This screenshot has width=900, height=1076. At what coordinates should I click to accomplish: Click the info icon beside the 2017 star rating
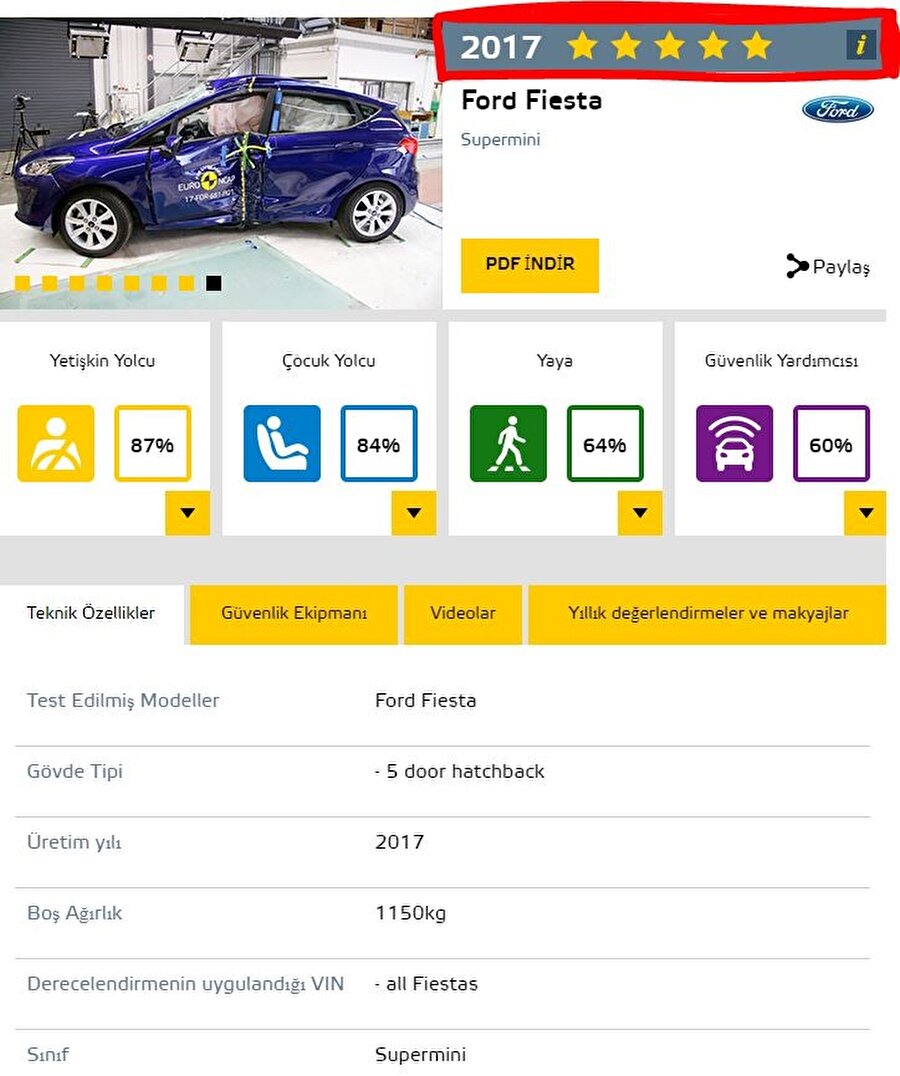[861, 45]
